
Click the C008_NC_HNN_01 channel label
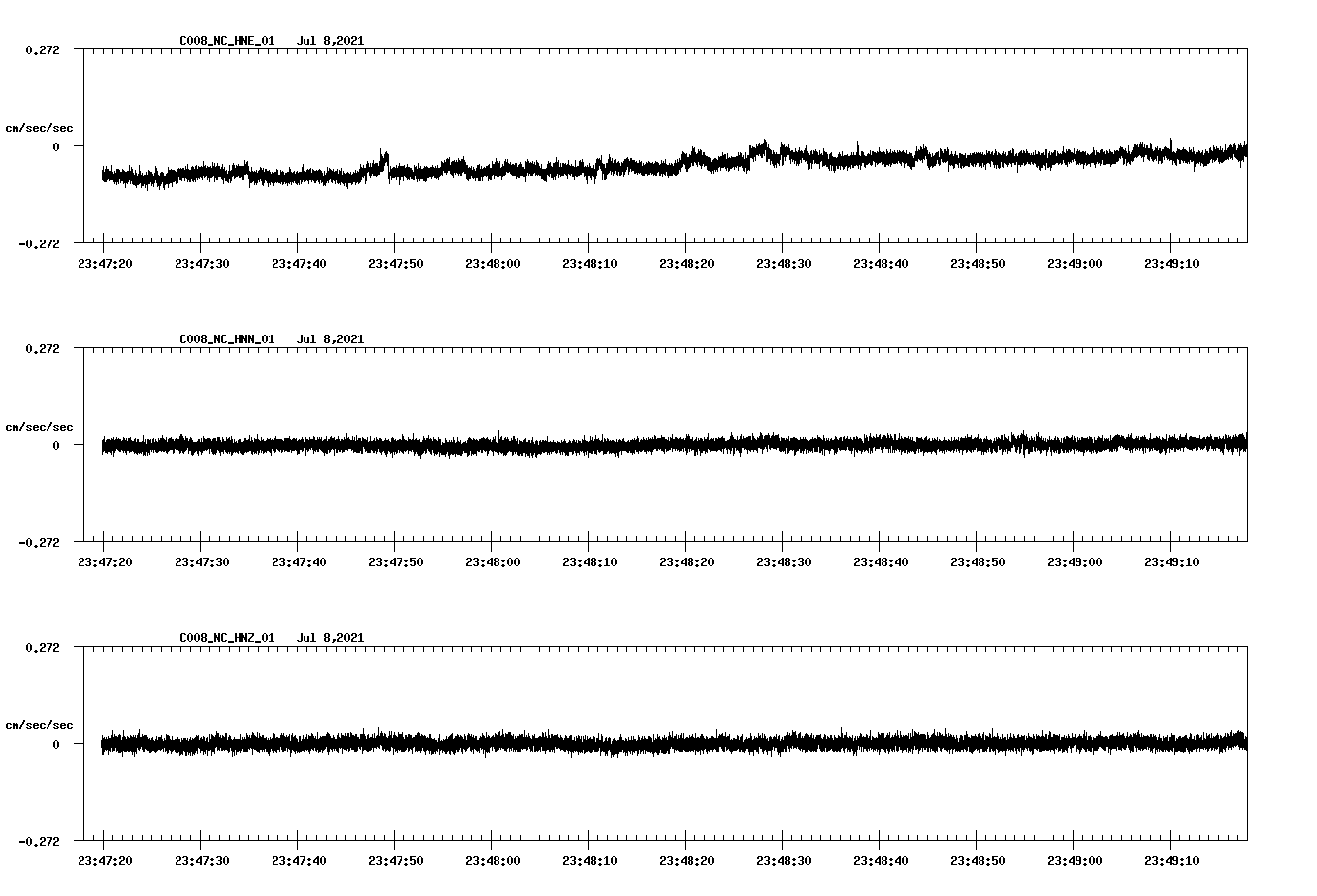click(225, 339)
